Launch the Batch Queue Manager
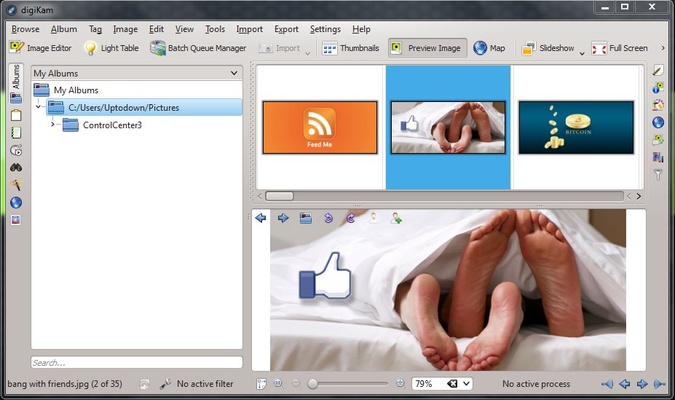 point(198,48)
